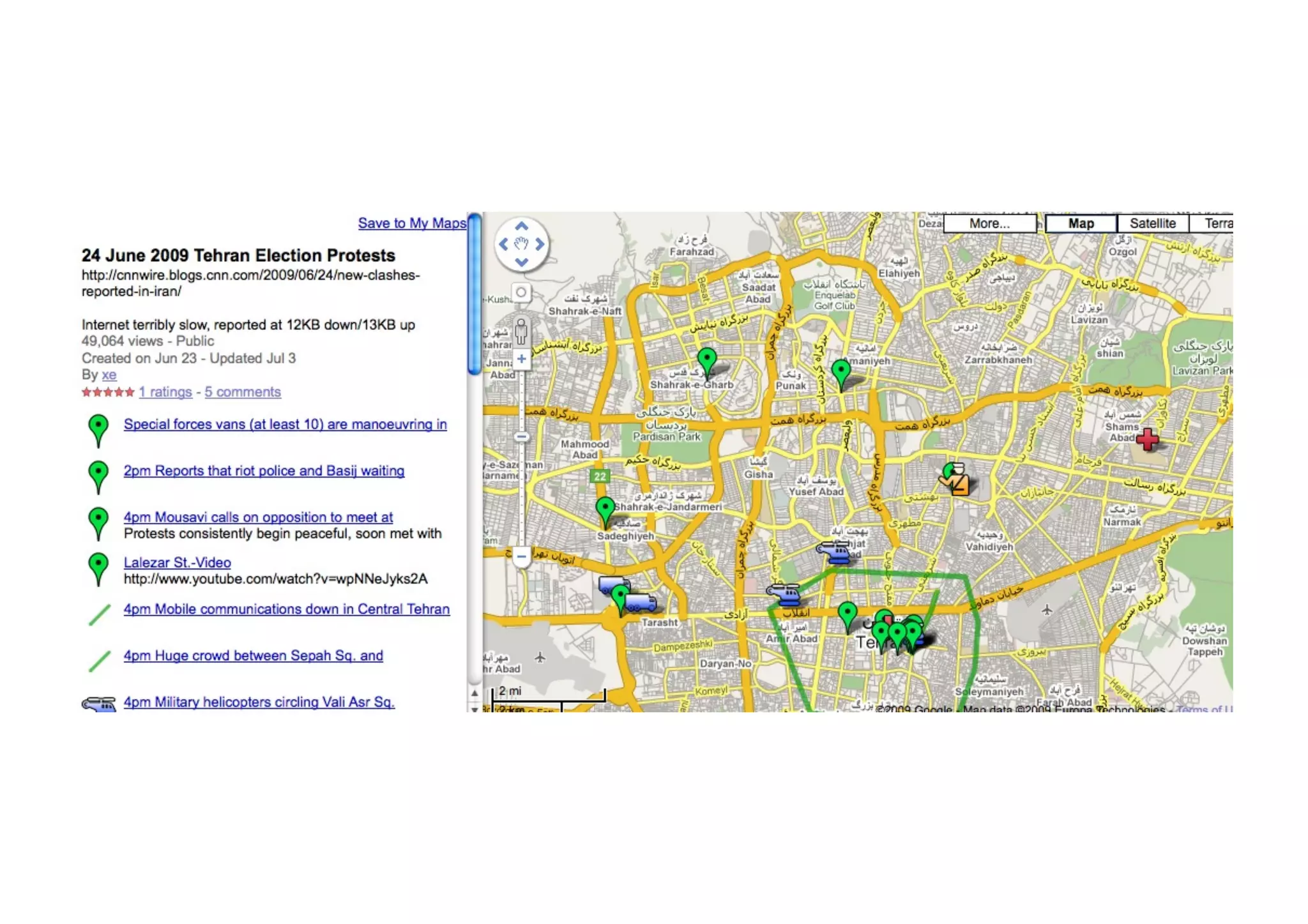
Task: Open the More... map options dropdown
Action: click(989, 223)
